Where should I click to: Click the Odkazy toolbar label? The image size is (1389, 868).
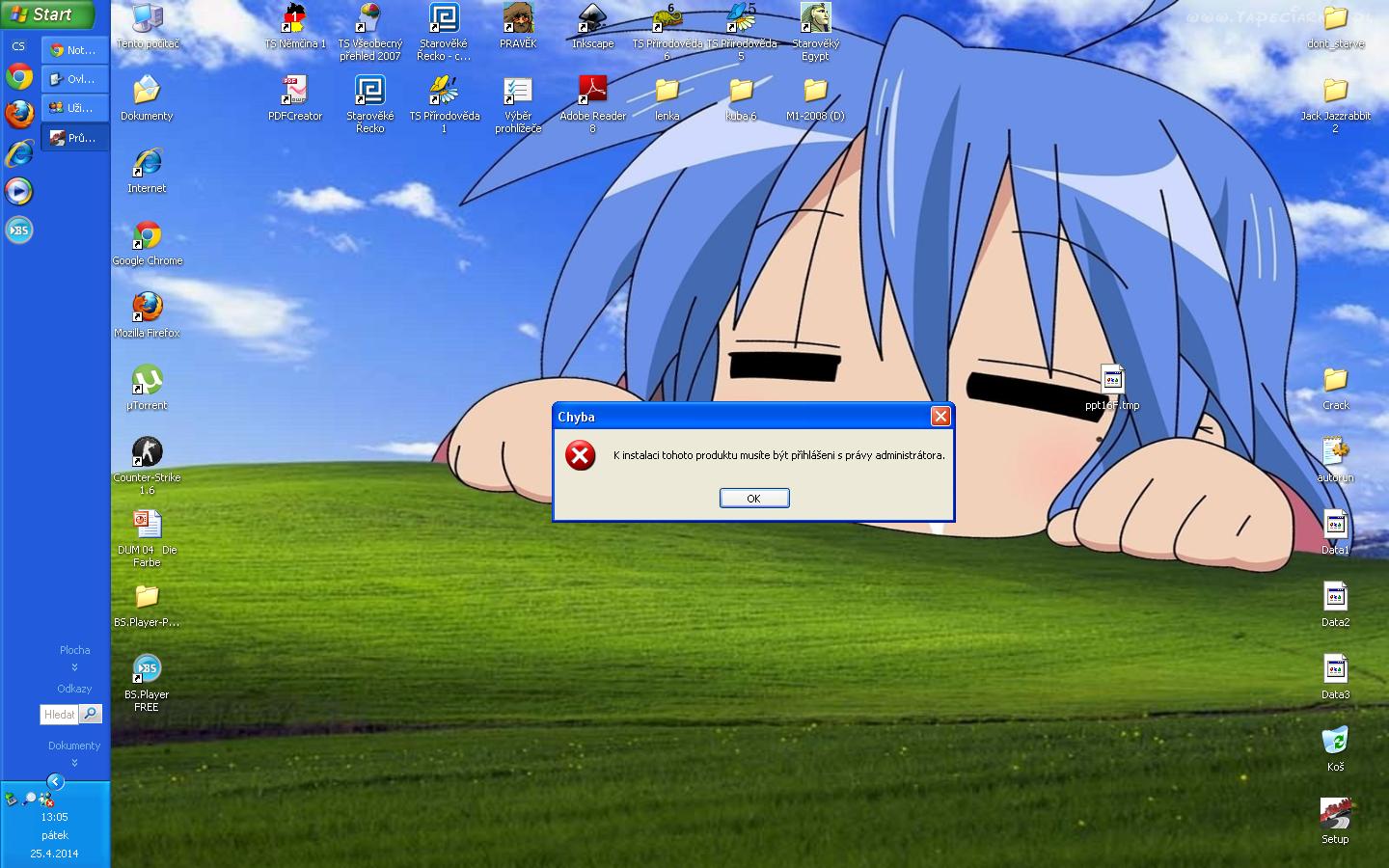pos(74,689)
